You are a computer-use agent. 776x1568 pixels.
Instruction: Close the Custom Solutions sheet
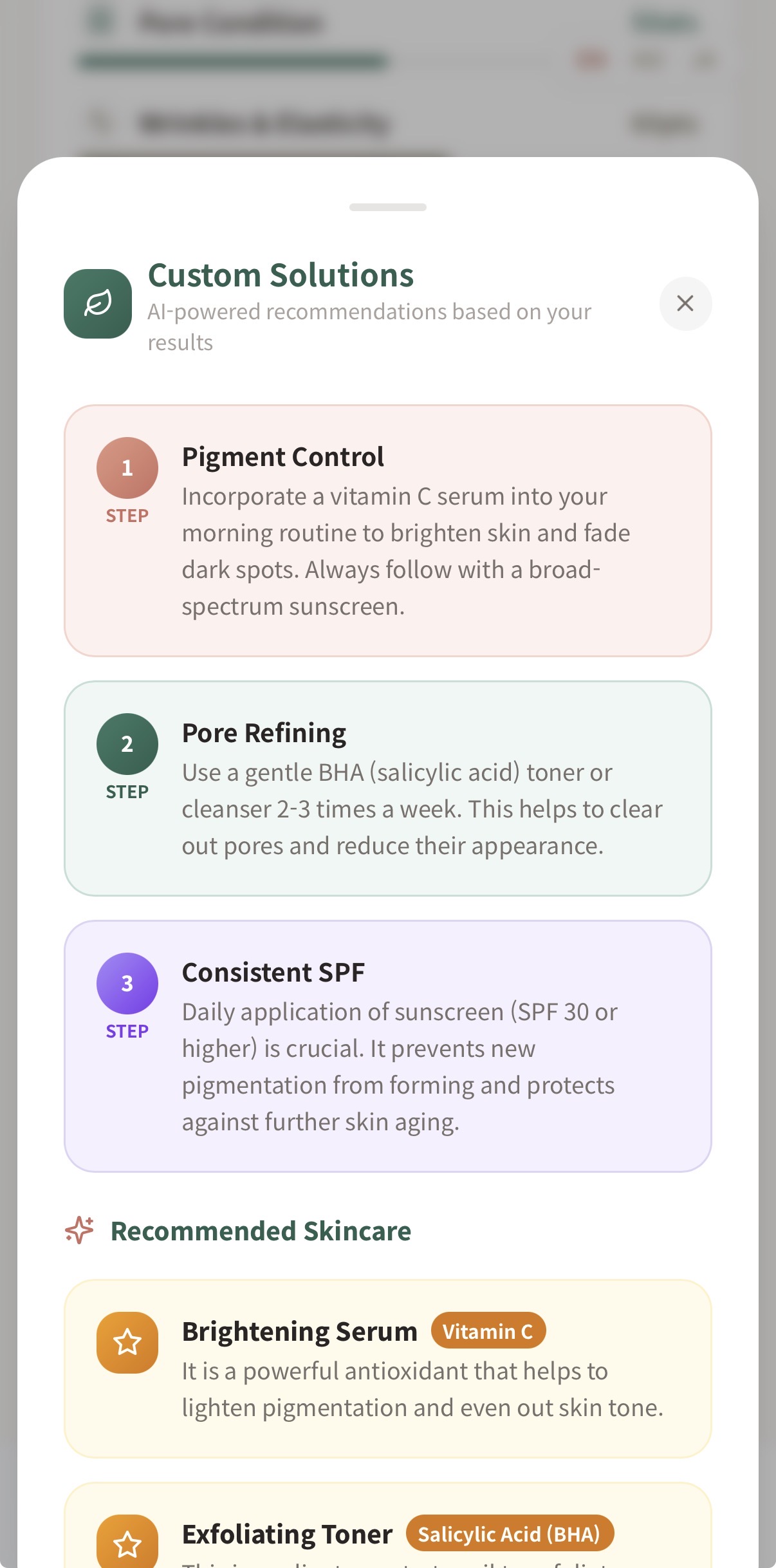[685, 303]
